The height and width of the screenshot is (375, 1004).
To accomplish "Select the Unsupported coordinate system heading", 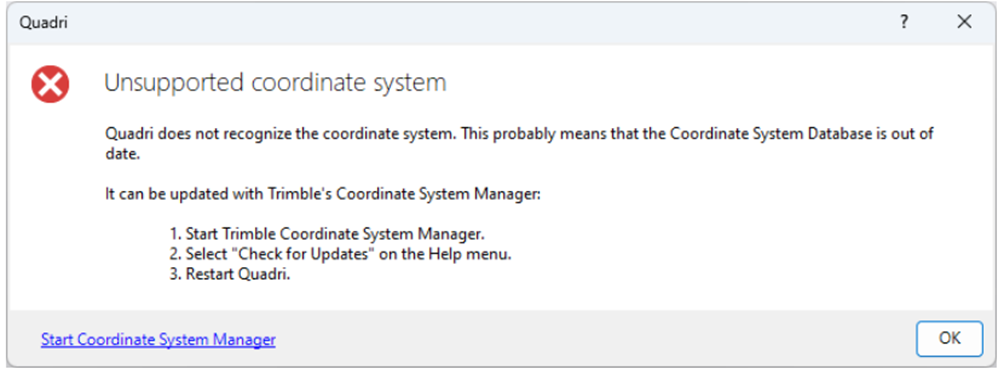I will point(275,83).
